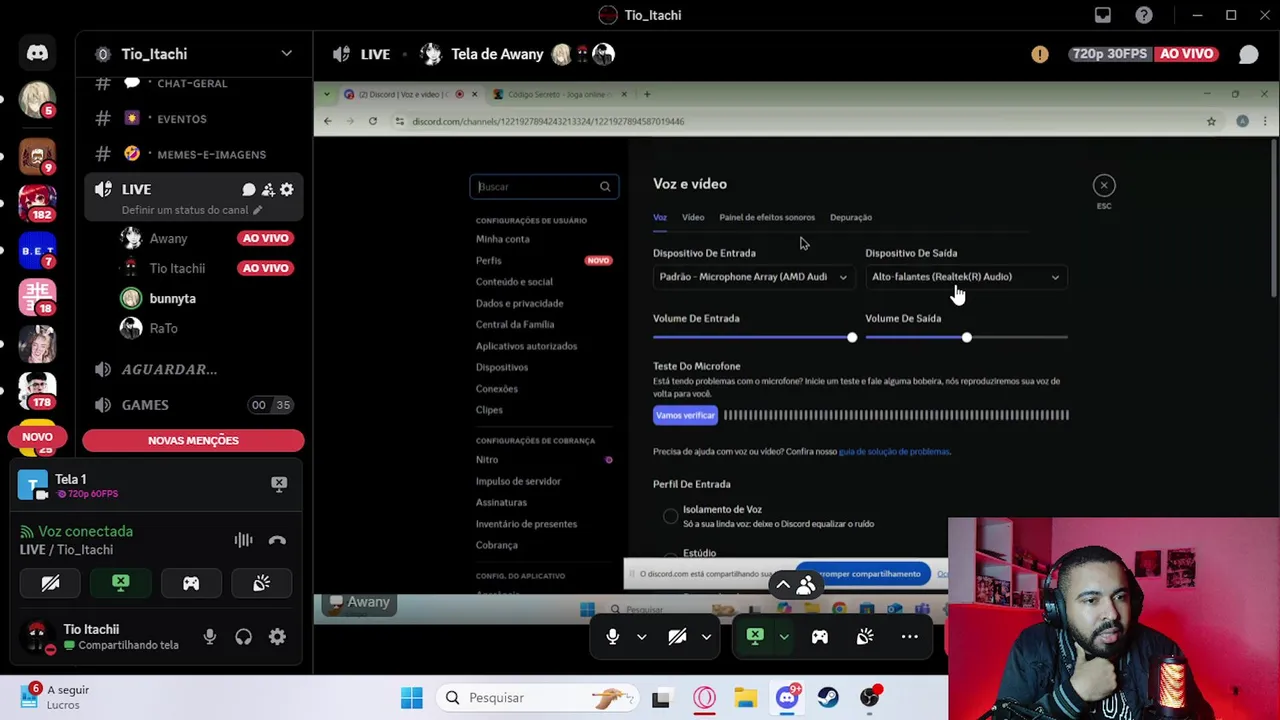Select Dispositivos in shared settings menu
This screenshot has width=1280, height=720.
pos(502,367)
